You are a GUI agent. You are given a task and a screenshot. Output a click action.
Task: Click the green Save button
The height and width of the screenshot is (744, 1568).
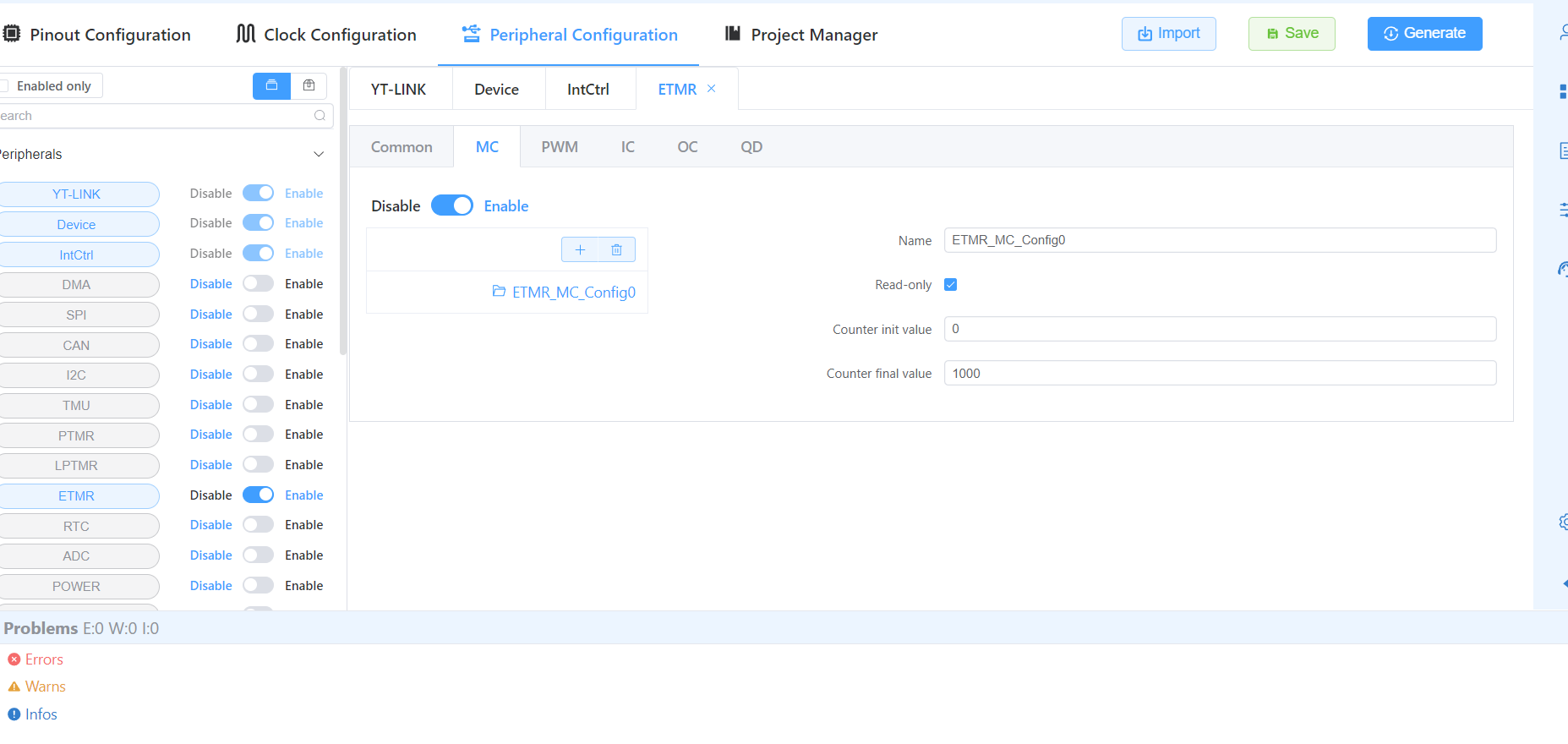(1292, 34)
